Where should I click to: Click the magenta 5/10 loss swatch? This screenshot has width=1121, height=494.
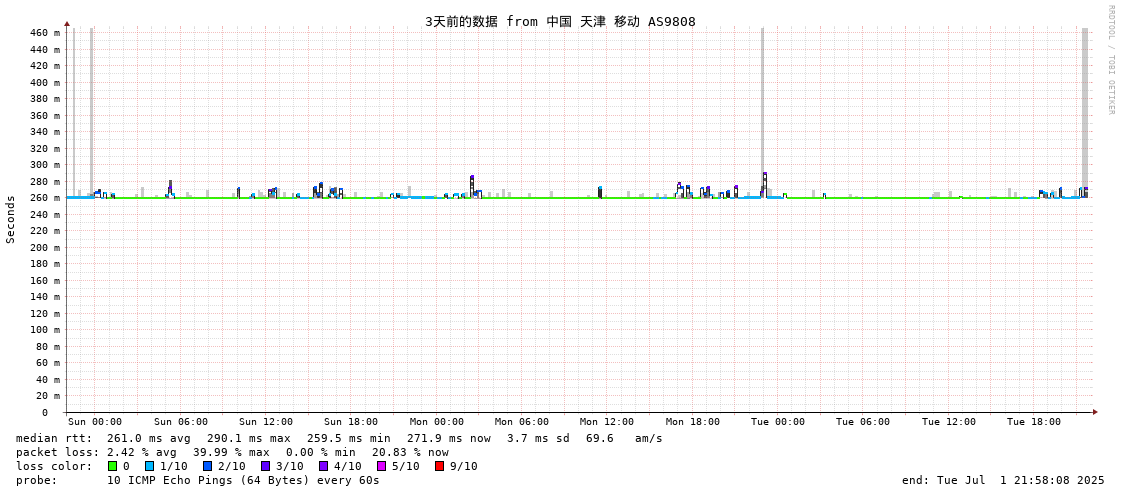pyautogui.click(x=381, y=466)
